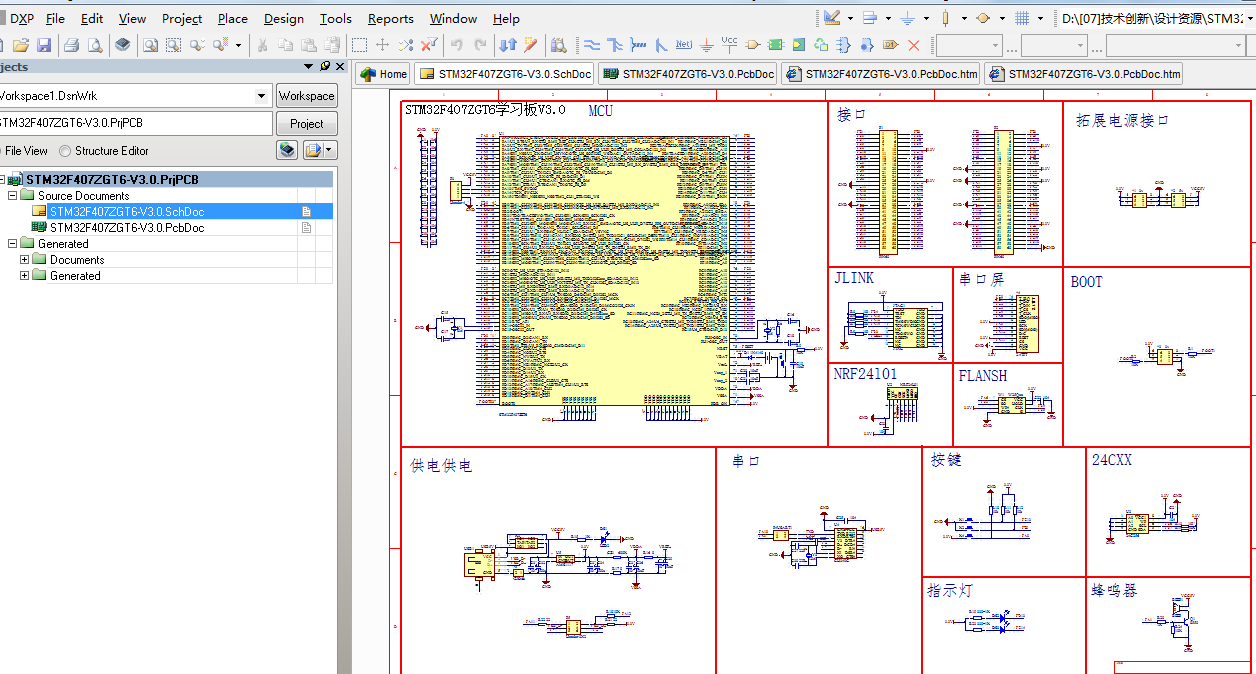Activate the move selection tool
The image size is (1256, 674).
click(x=382, y=45)
